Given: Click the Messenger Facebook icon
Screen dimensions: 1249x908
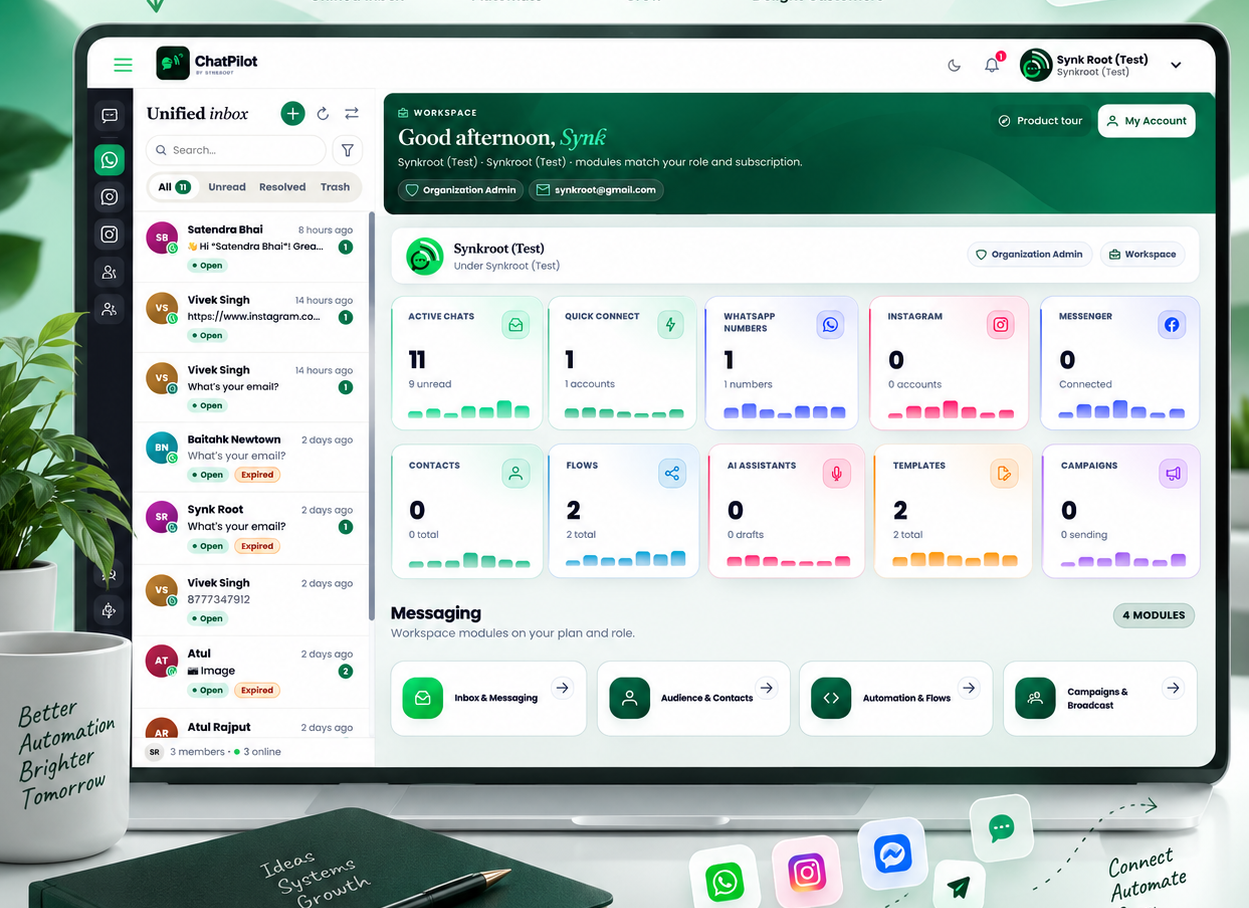Looking at the screenshot, I should tap(1172, 324).
